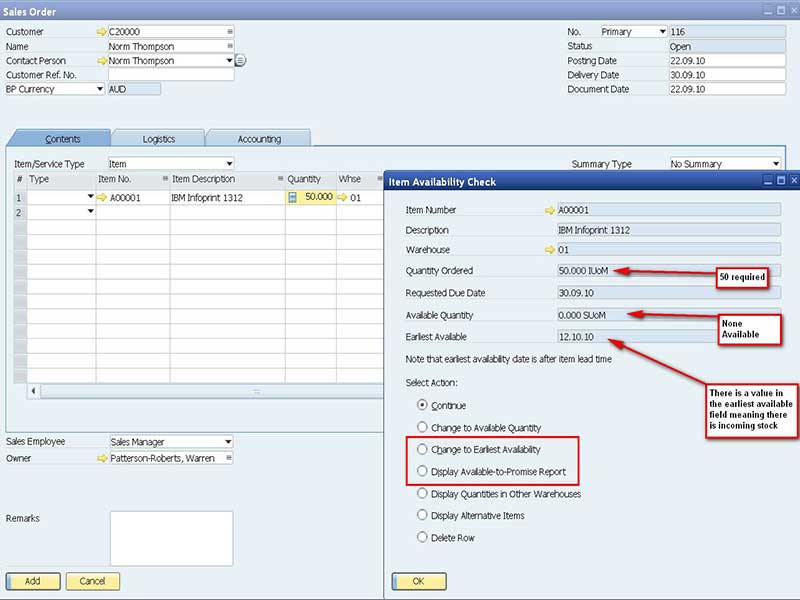The image size is (800, 600).
Task: Click the link arrow beside Owner Patterson-Roberts, Warren
Action: (x=104, y=458)
